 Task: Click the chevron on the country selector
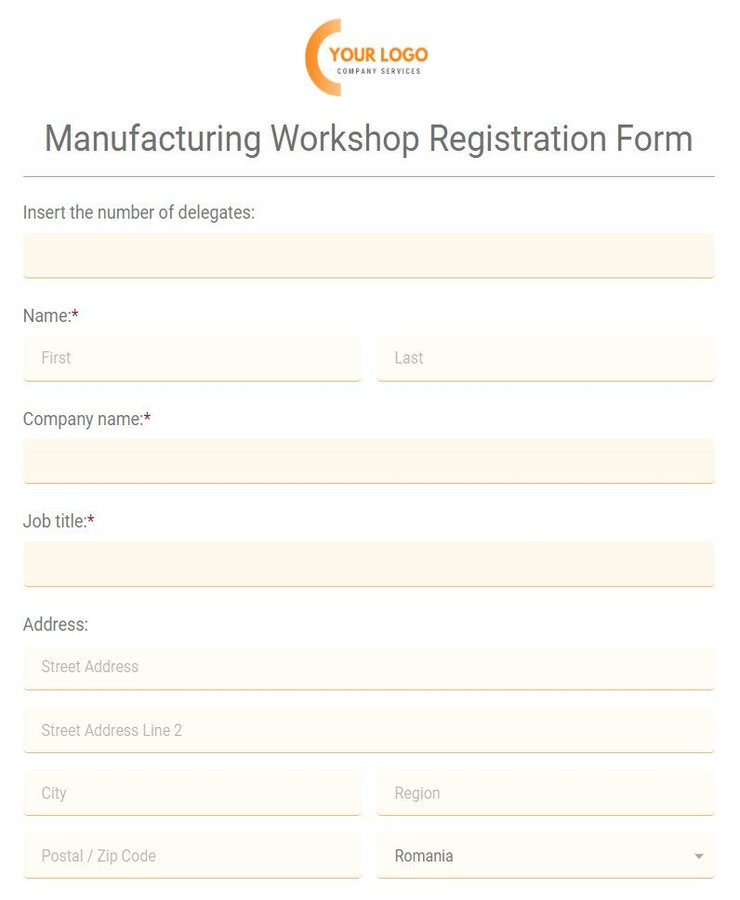coord(700,856)
